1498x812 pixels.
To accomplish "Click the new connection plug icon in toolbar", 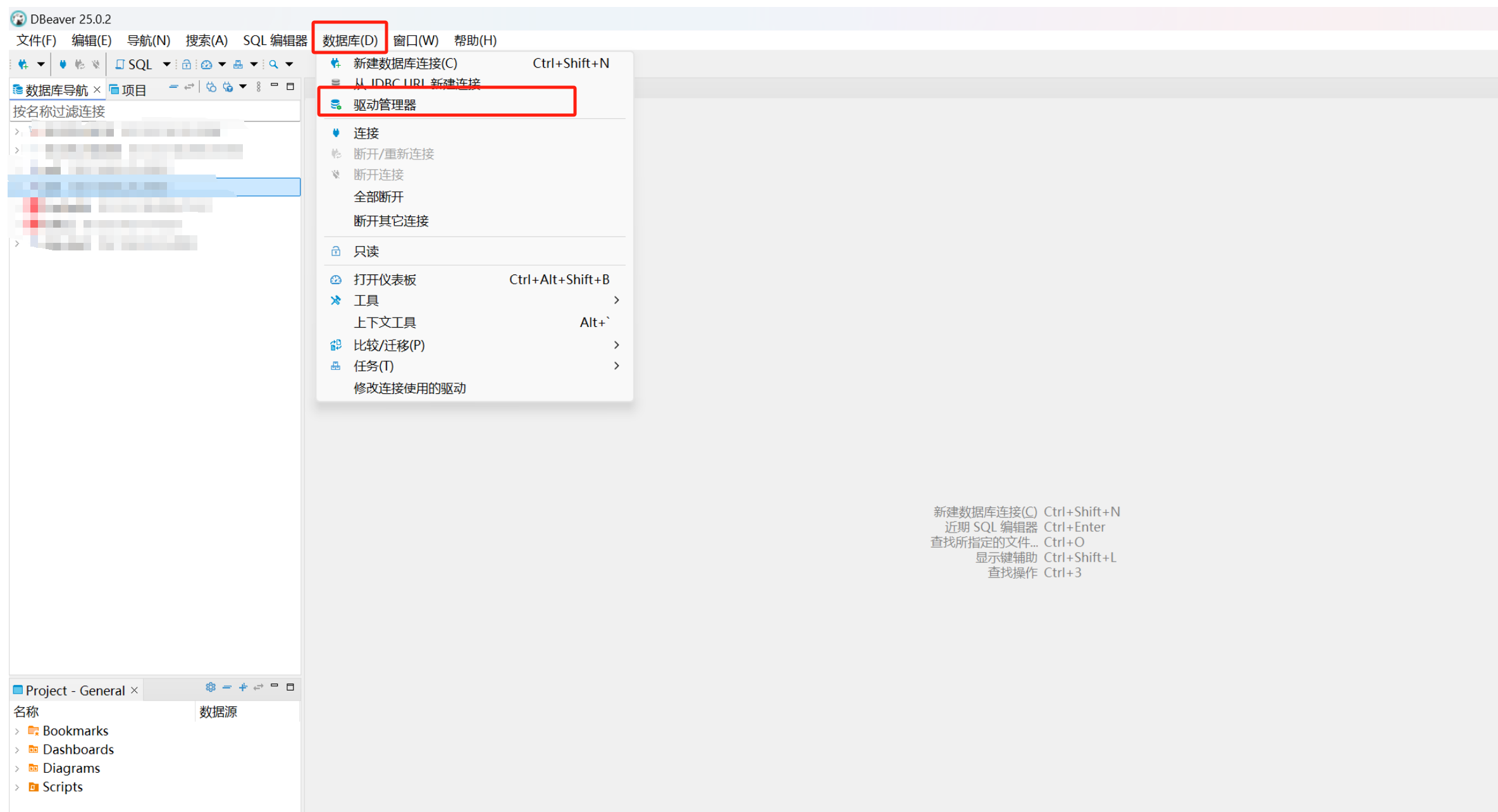I will [23, 65].
